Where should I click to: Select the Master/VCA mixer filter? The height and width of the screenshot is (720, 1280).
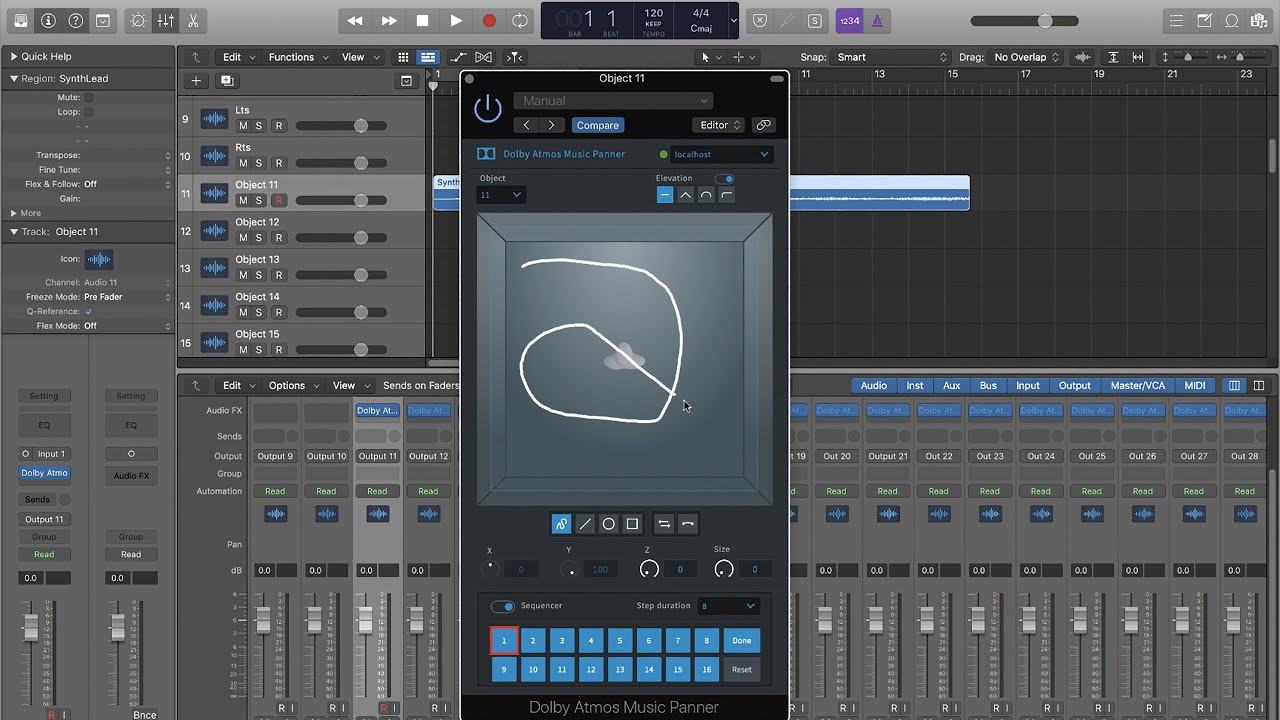[x=1138, y=385]
